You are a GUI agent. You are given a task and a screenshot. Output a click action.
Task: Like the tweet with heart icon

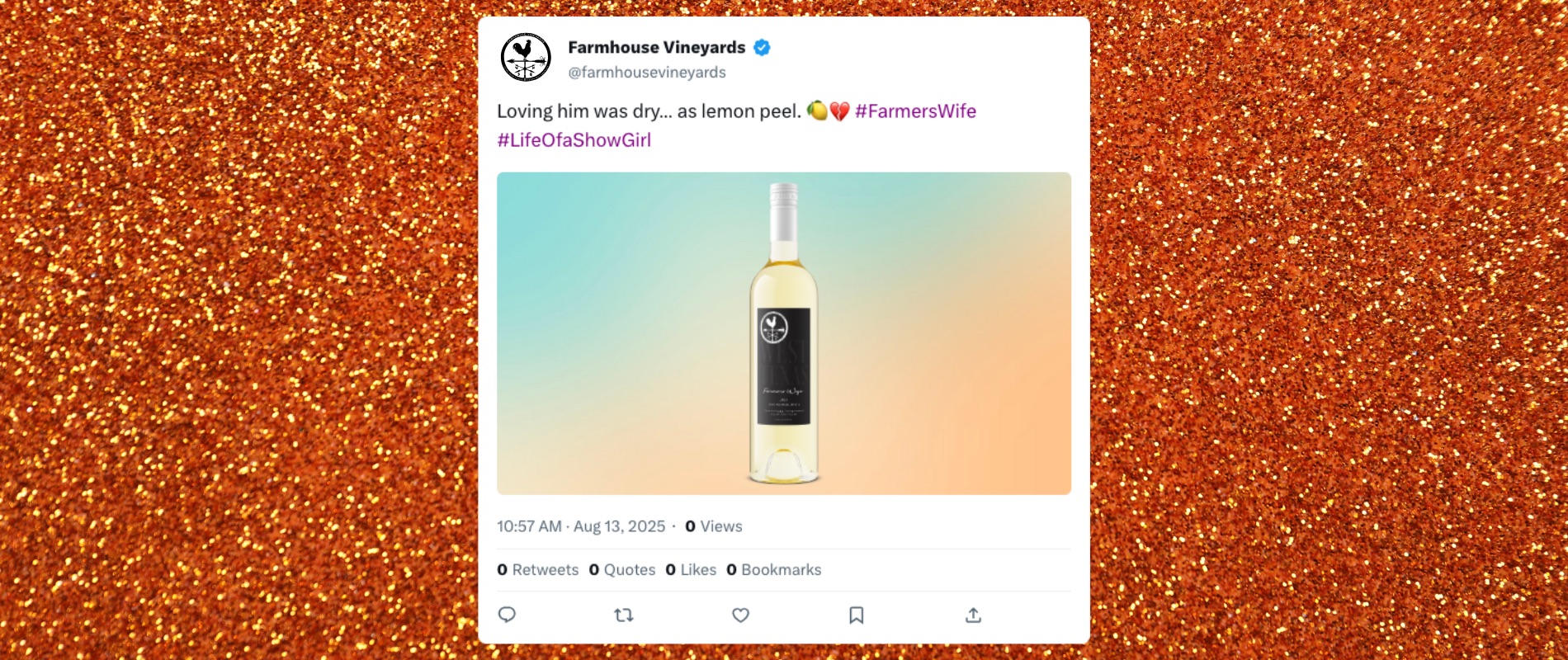click(x=741, y=615)
